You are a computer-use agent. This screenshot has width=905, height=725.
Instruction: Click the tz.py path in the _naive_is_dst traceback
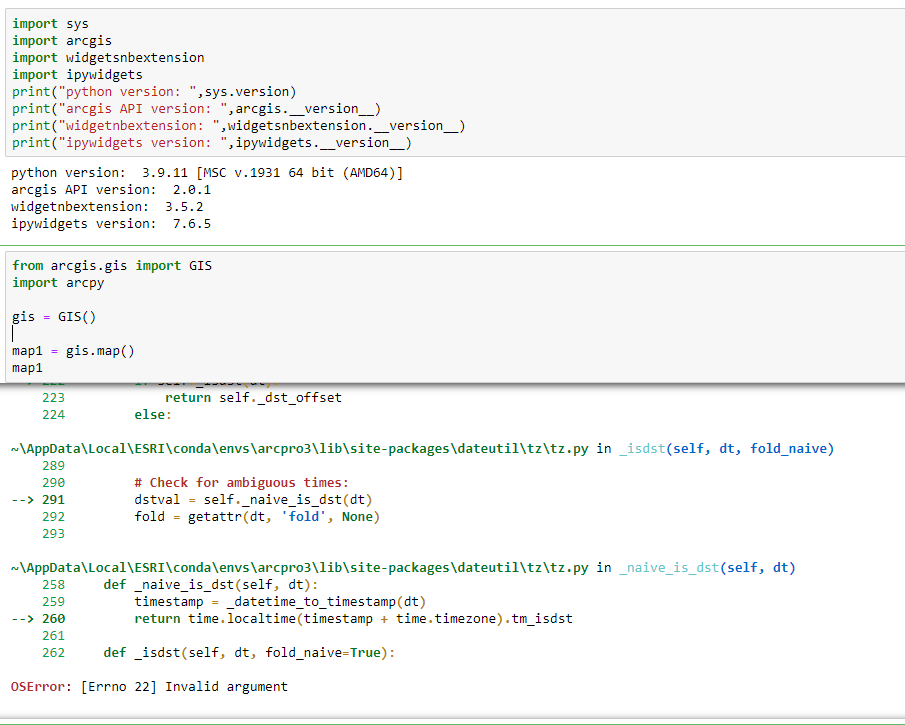click(299, 568)
